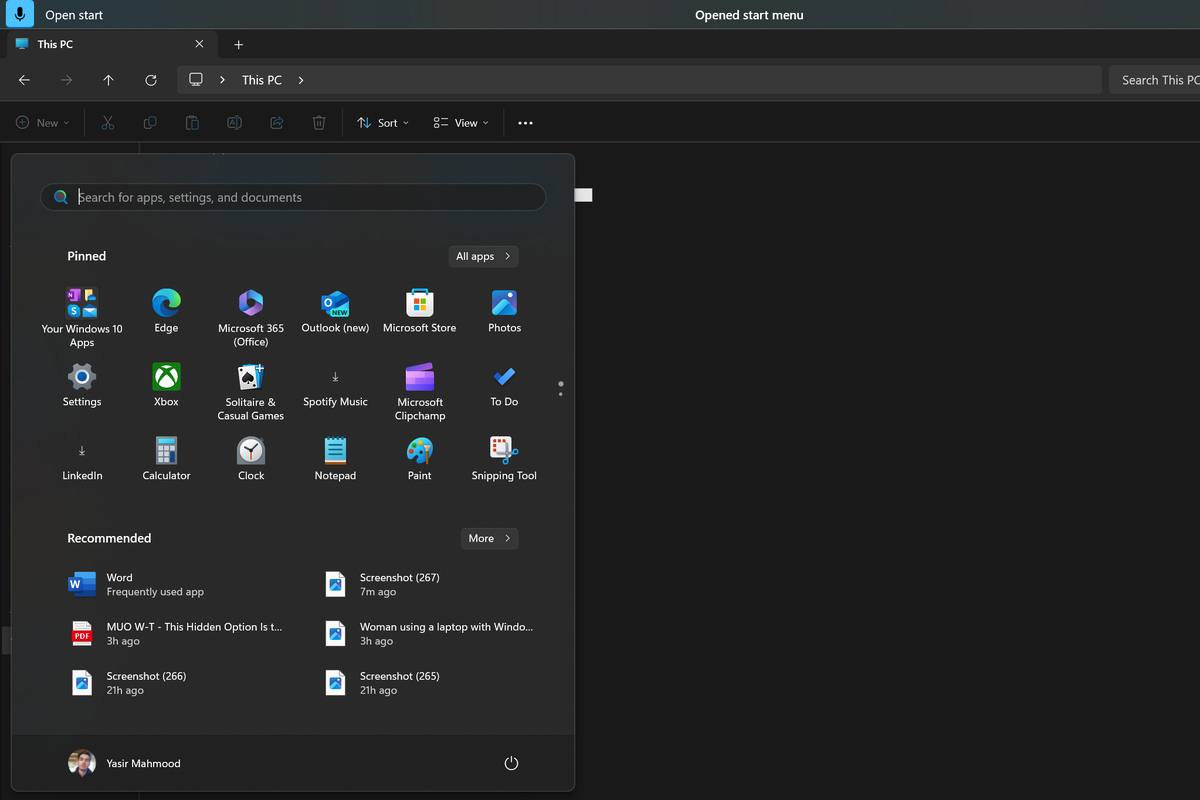This screenshot has width=1200, height=800.
Task: Click the voice access microphone icon
Action: click(20, 15)
